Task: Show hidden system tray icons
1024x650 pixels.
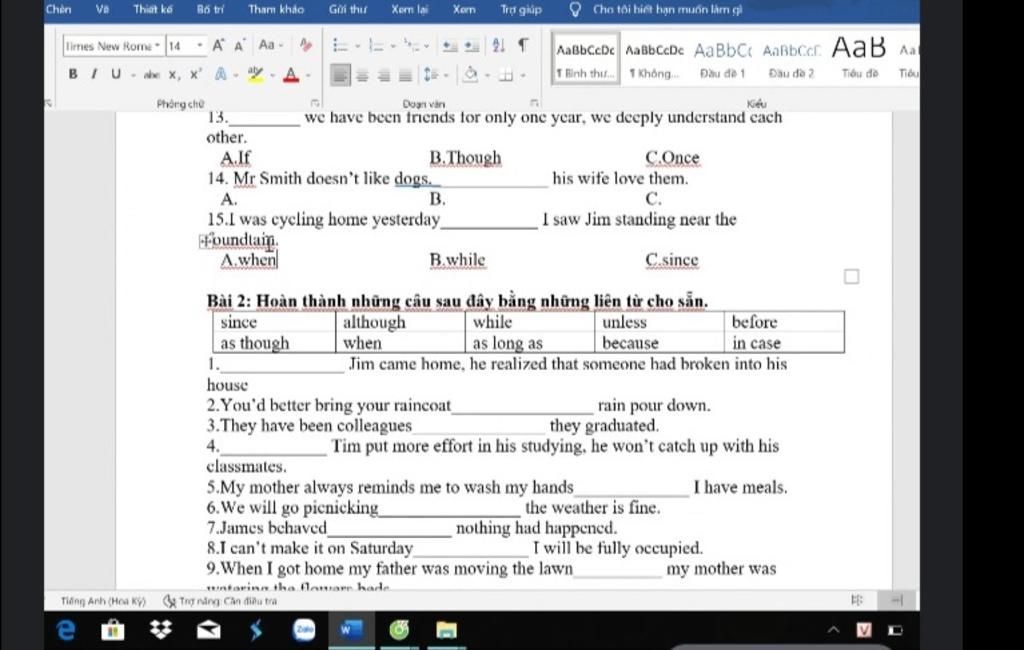Action: 833,630
